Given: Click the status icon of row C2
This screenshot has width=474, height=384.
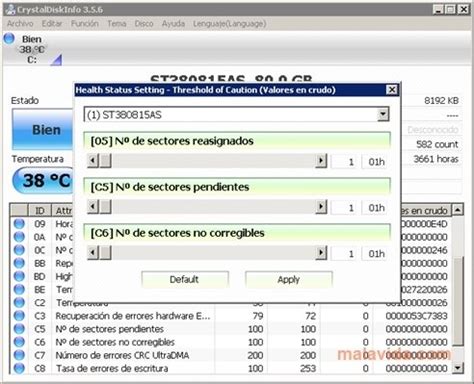Looking at the screenshot, I should coord(19,303).
